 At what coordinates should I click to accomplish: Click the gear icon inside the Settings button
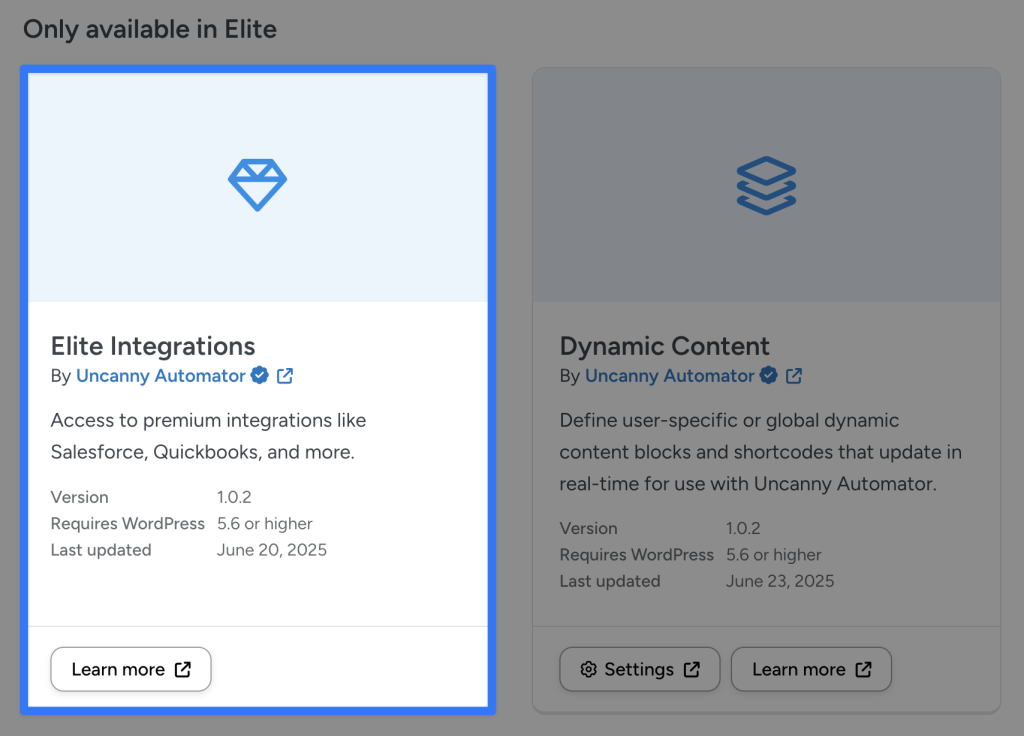click(x=589, y=669)
